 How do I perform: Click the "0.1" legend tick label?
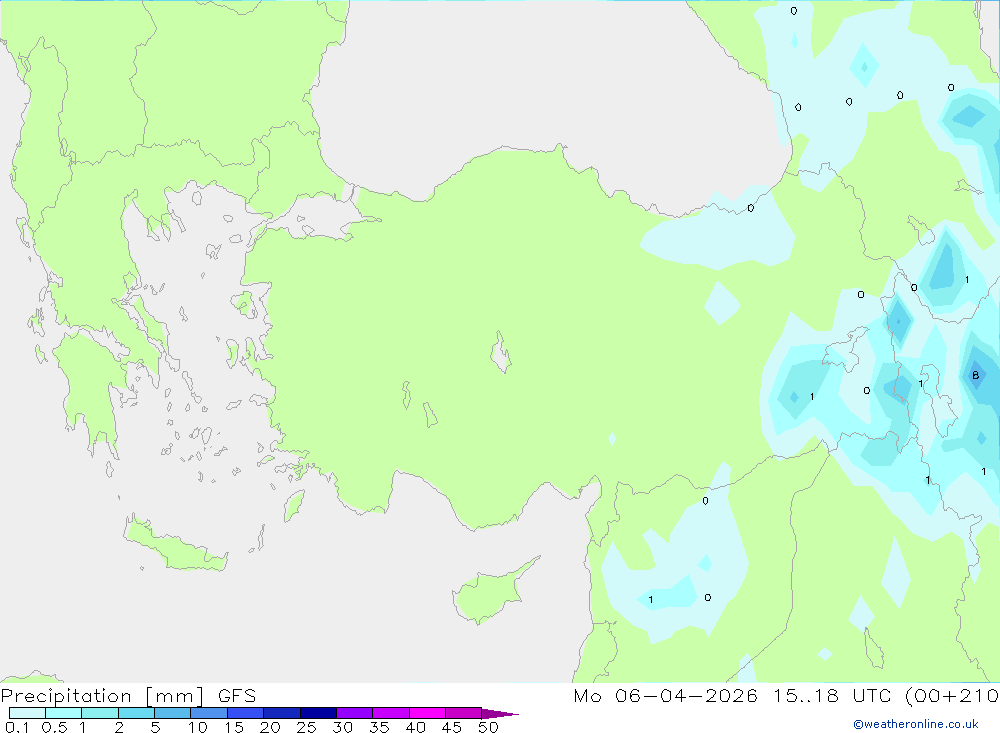(17, 727)
